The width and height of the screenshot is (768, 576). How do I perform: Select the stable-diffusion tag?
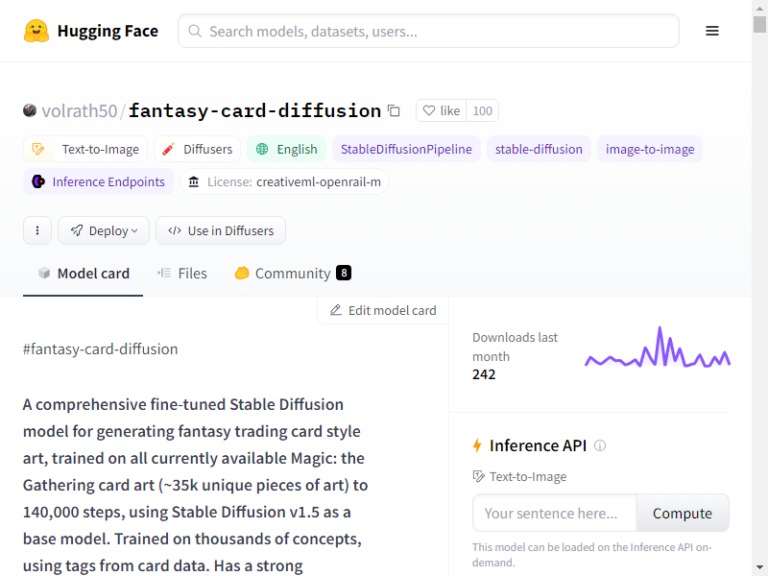[x=539, y=149]
